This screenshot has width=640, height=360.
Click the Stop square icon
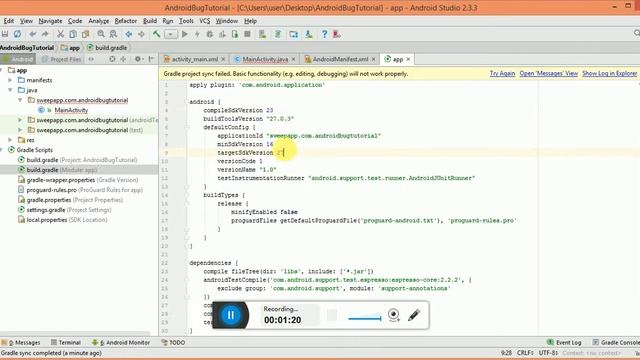tap(247, 34)
